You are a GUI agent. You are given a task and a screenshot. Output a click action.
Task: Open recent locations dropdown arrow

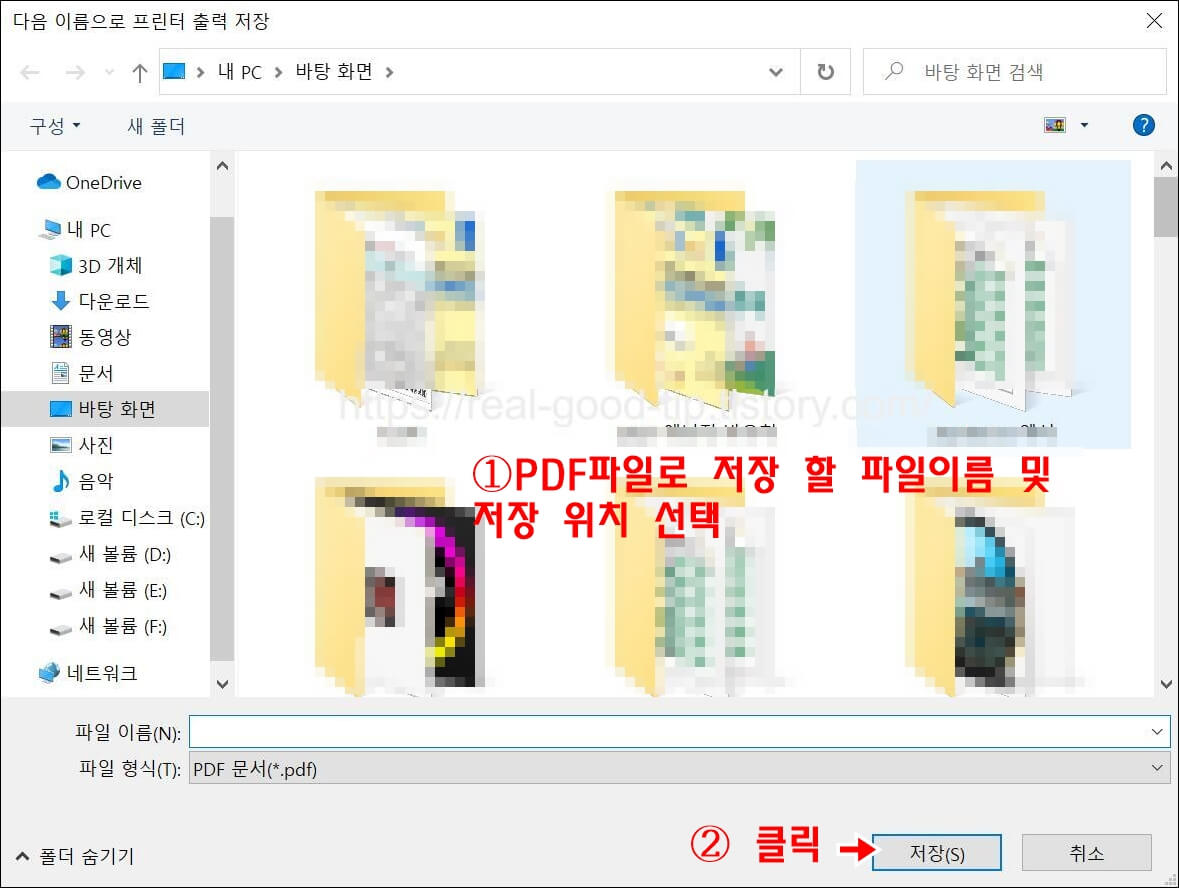[x=110, y=72]
